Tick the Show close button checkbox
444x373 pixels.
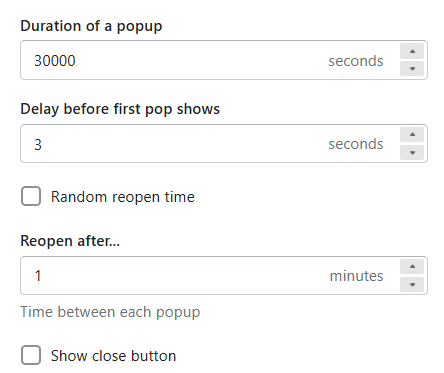coord(31,355)
